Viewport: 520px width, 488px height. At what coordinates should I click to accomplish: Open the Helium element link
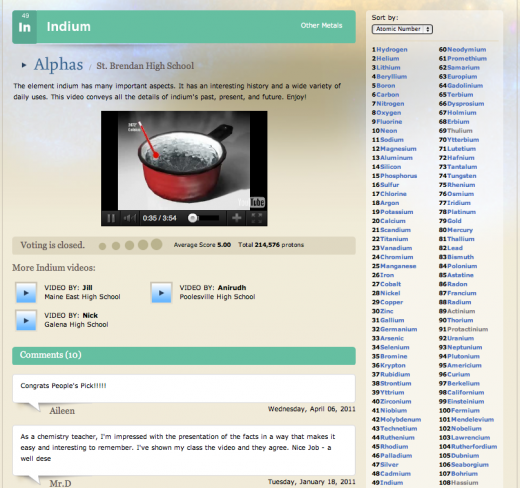click(388, 58)
